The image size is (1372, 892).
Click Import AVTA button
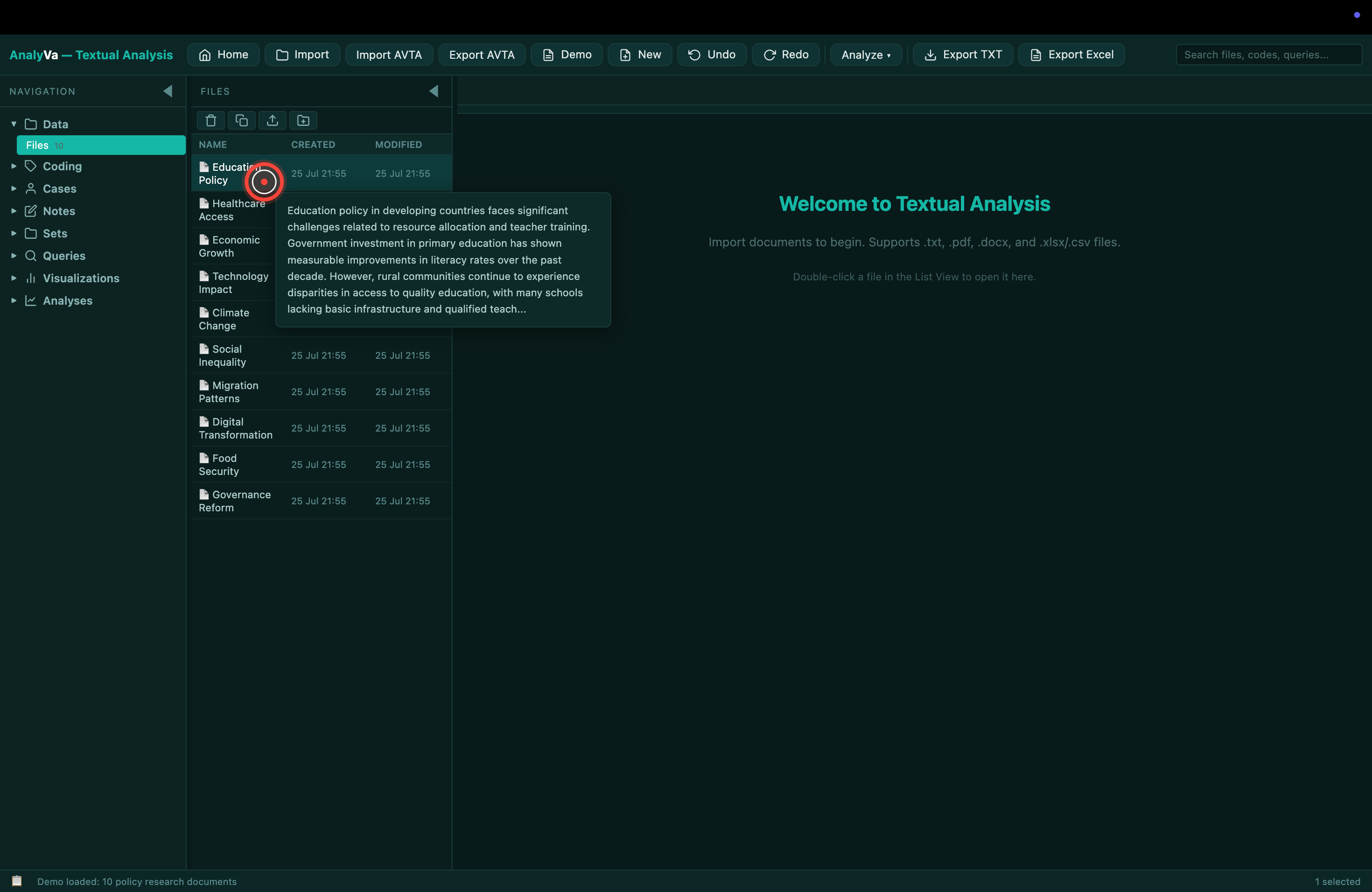click(x=389, y=55)
